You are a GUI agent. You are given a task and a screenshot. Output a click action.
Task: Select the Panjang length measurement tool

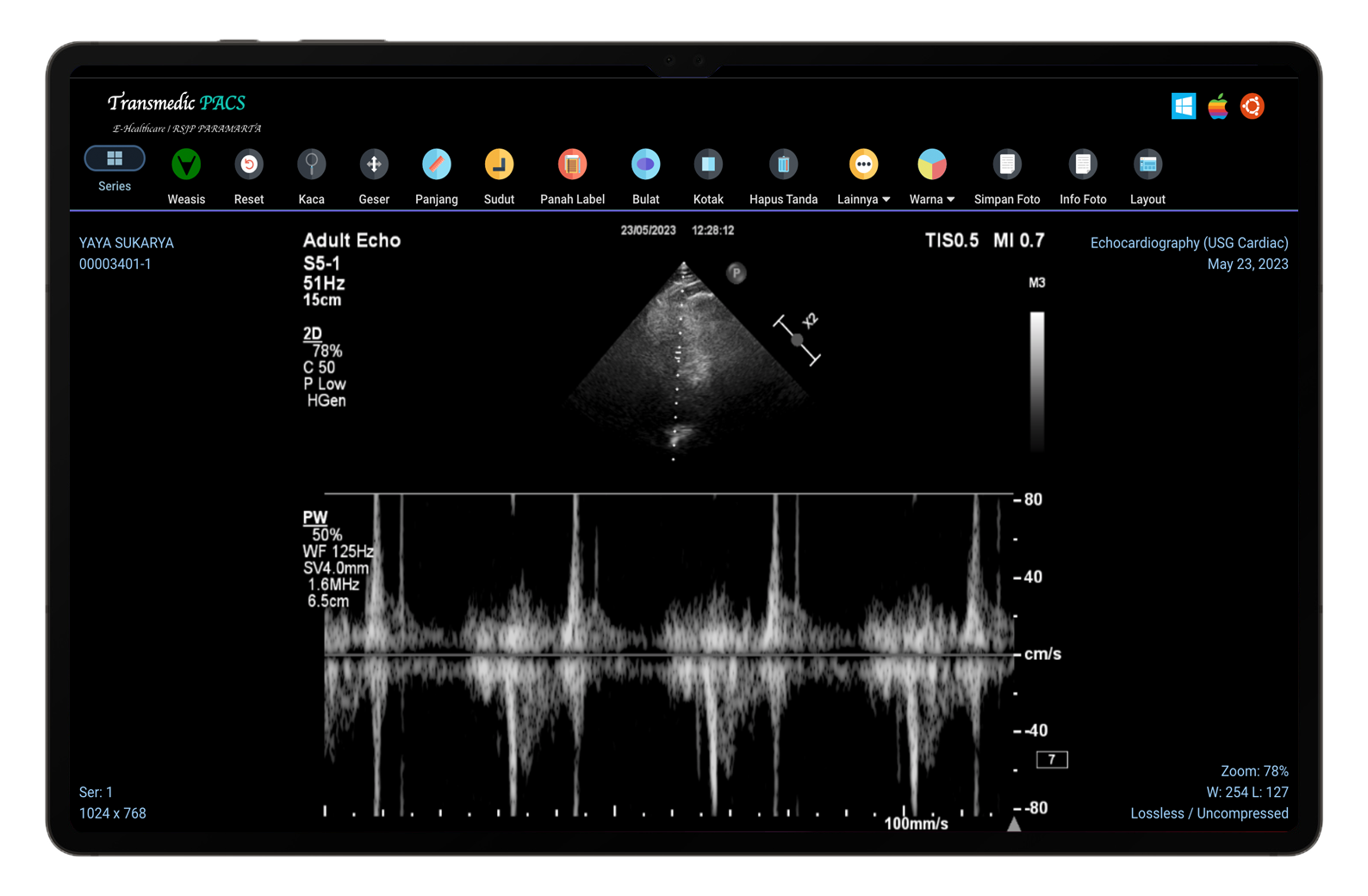click(x=436, y=165)
